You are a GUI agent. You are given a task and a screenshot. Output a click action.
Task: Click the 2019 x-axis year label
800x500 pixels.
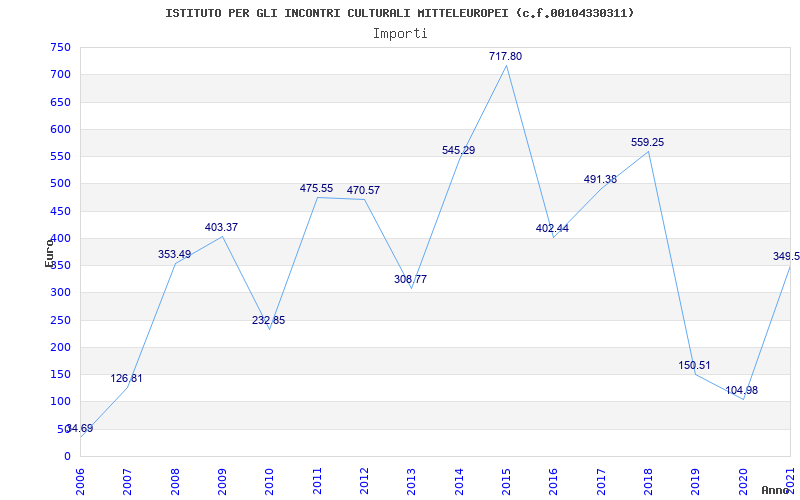[696, 481]
